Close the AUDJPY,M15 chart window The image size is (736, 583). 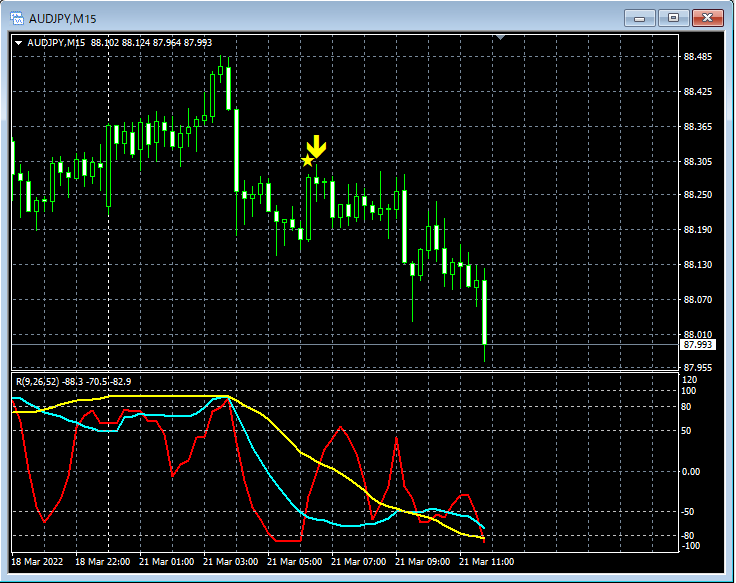(x=708, y=18)
